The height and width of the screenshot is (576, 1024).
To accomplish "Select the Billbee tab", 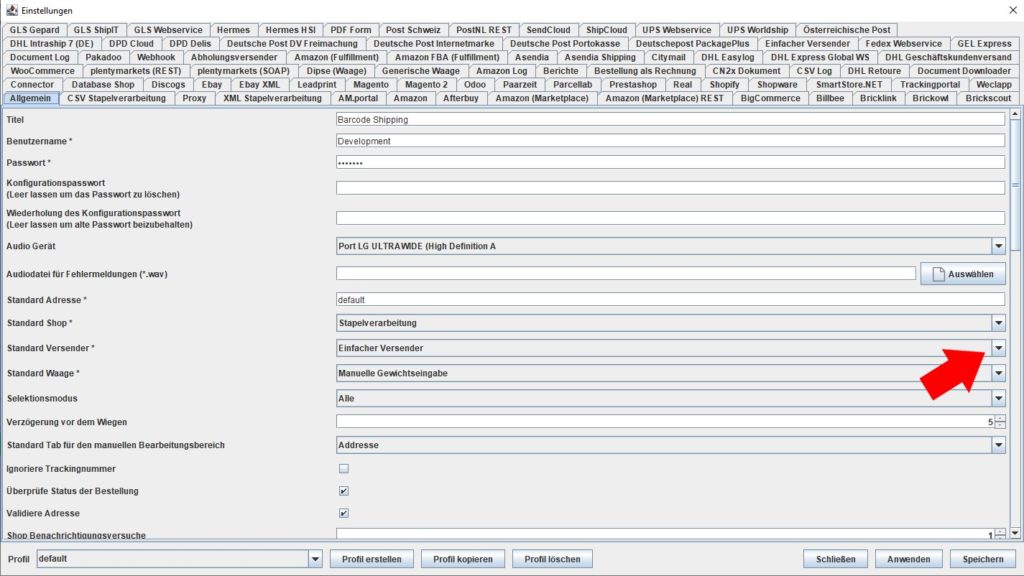I will 829,98.
